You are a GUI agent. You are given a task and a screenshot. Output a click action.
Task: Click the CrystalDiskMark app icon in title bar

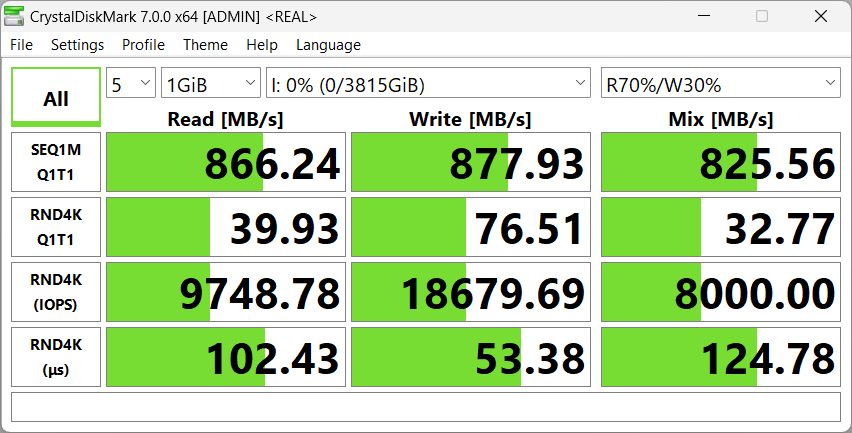(14, 16)
